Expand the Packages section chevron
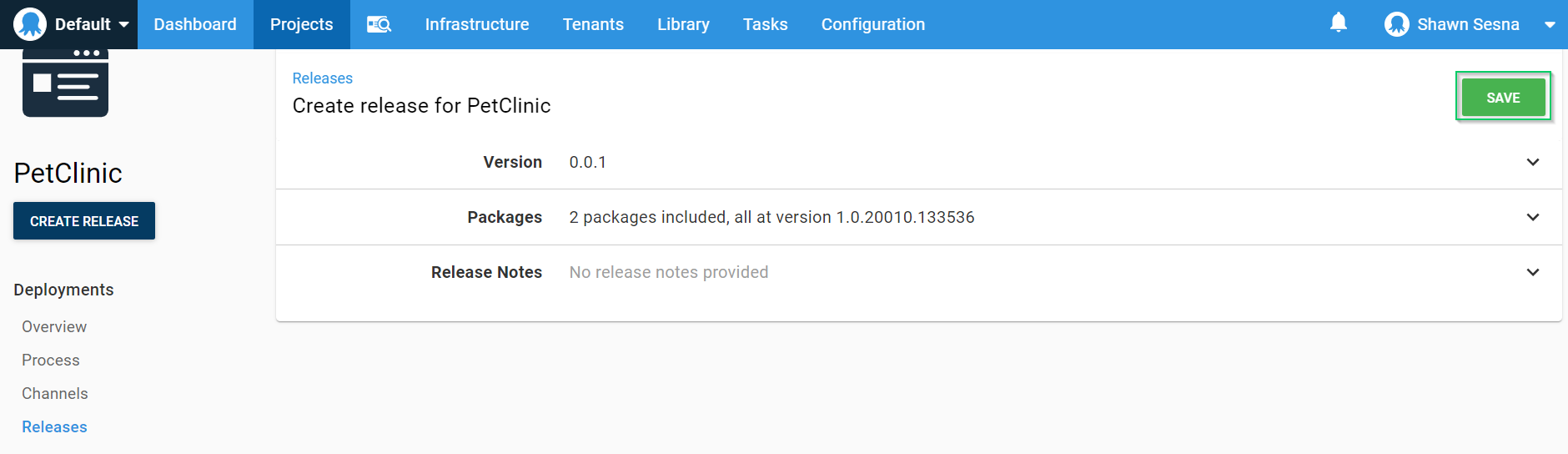Image resolution: width=1568 pixels, height=454 pixels. pos(1532,217)
